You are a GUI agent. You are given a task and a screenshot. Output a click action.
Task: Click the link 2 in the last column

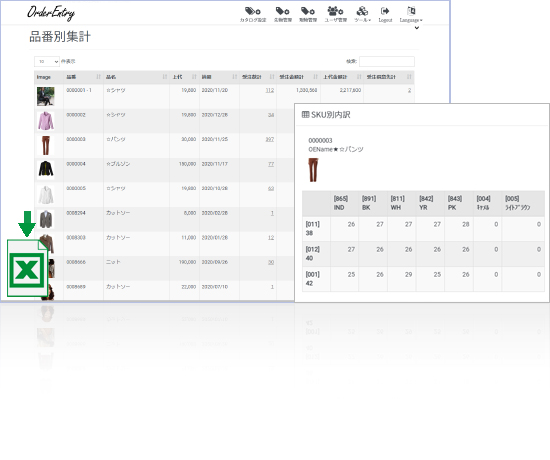(409, 90)
